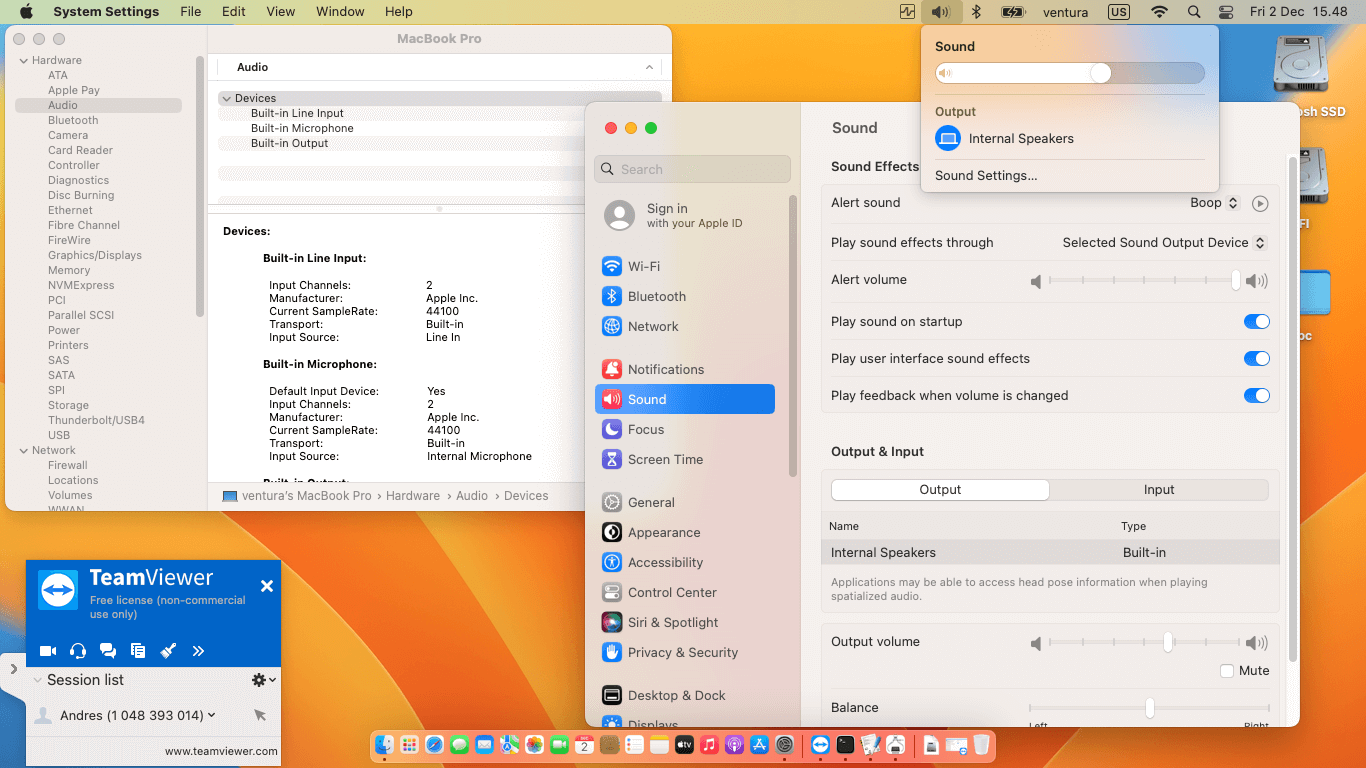Collapse the Audio section header chevron
The image size is (1366, 768).
(649, 67)
